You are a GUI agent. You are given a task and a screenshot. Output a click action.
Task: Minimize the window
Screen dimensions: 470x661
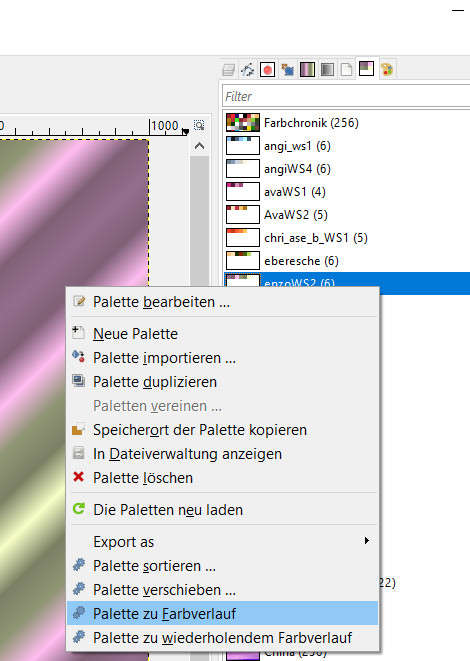tap(458, 10)
